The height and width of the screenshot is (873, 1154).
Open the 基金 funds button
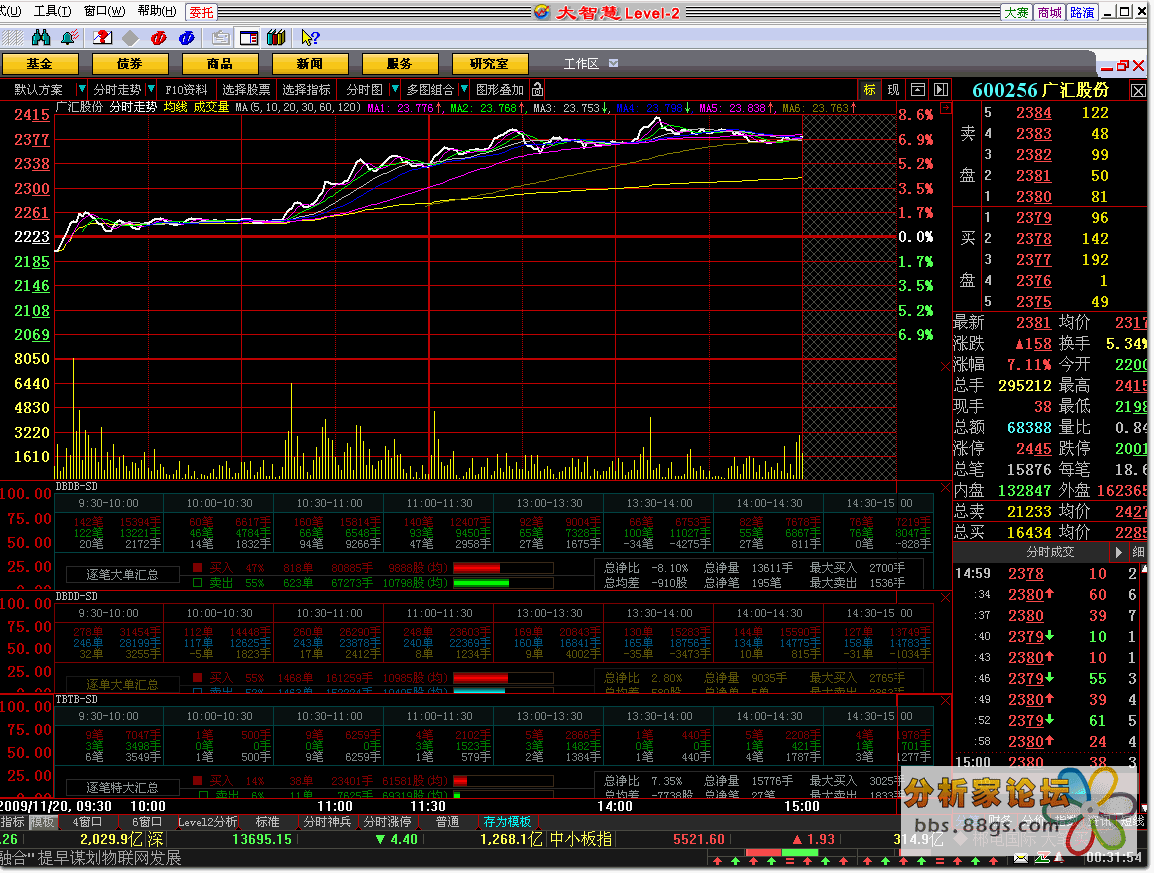point(40,64)
